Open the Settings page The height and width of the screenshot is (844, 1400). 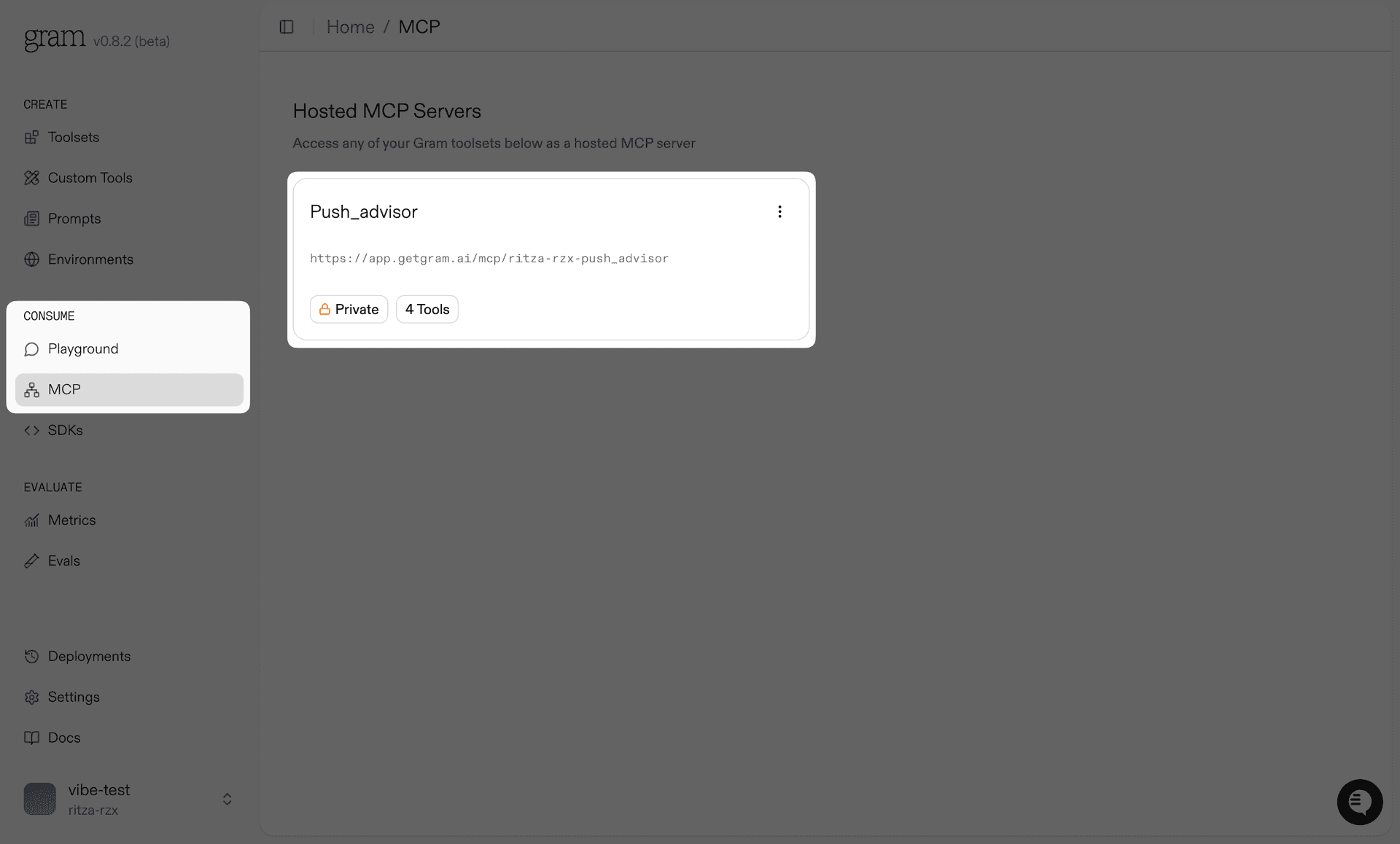[x=73, y=698]
